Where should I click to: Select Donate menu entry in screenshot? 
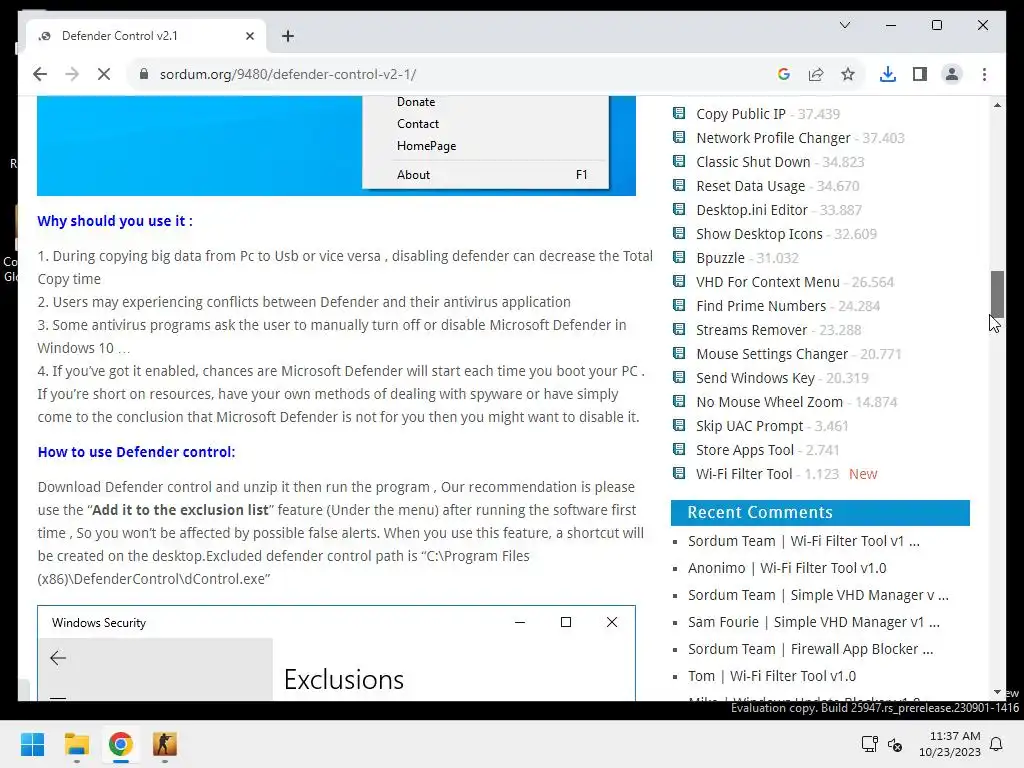pos(416,102)
